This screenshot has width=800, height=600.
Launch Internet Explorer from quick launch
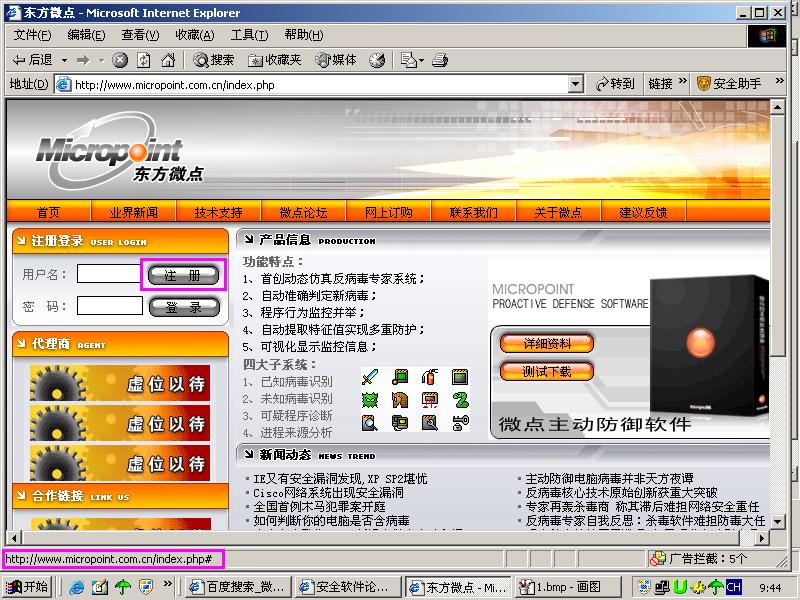(77, 587)
